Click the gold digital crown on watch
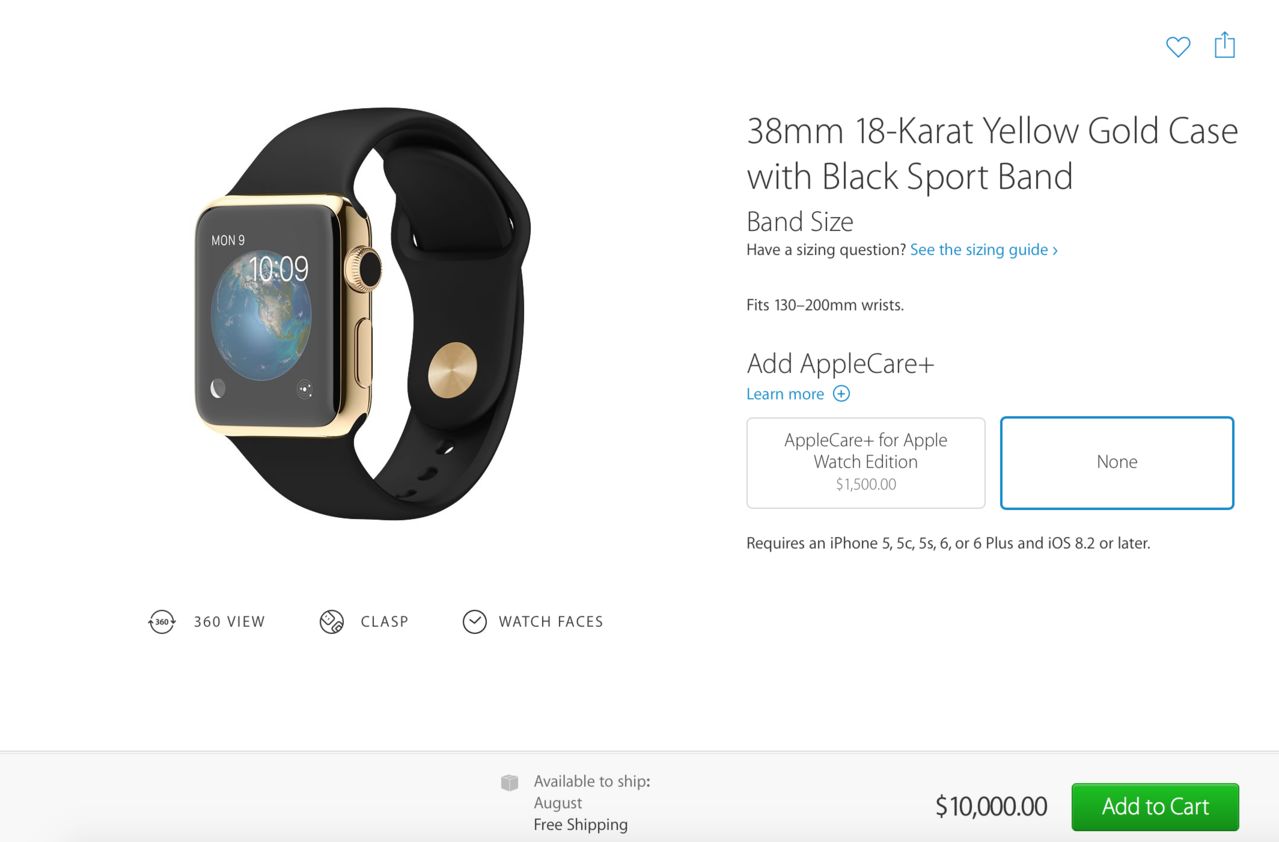The height and width of the screenshot is (842, 1279). (x=363, y=269)
